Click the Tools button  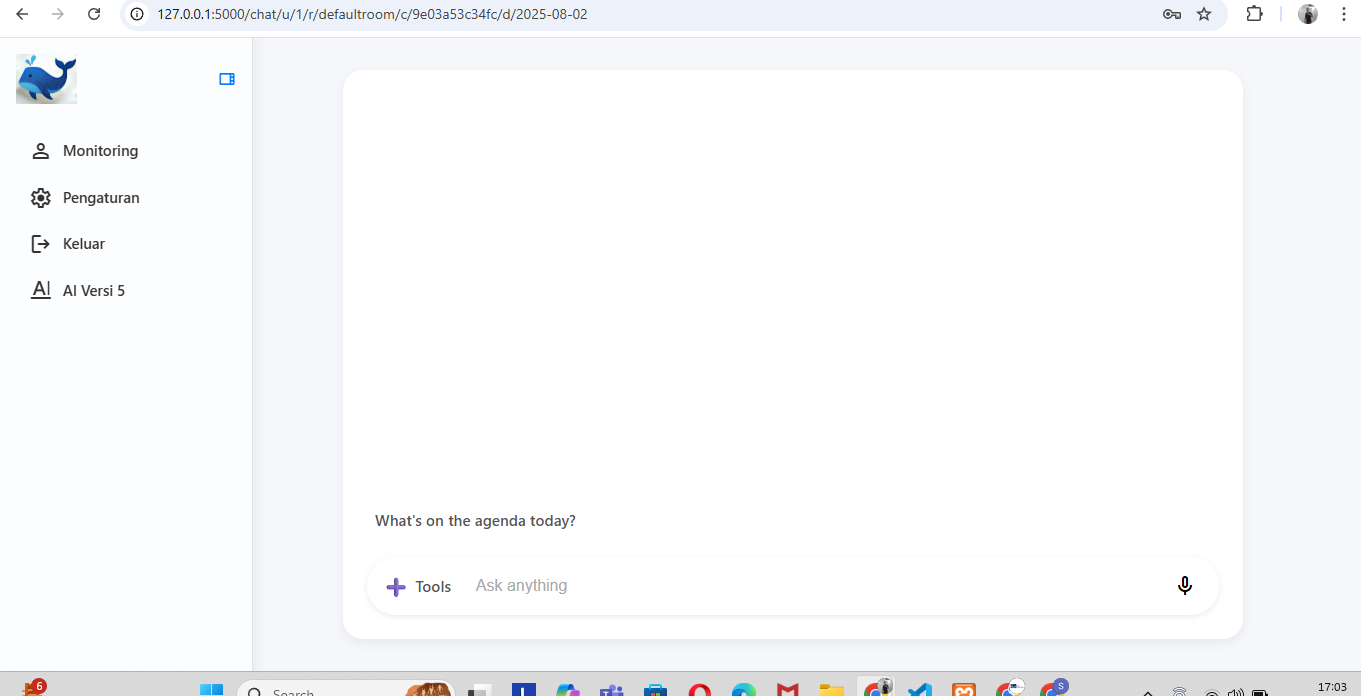[433, 586]
